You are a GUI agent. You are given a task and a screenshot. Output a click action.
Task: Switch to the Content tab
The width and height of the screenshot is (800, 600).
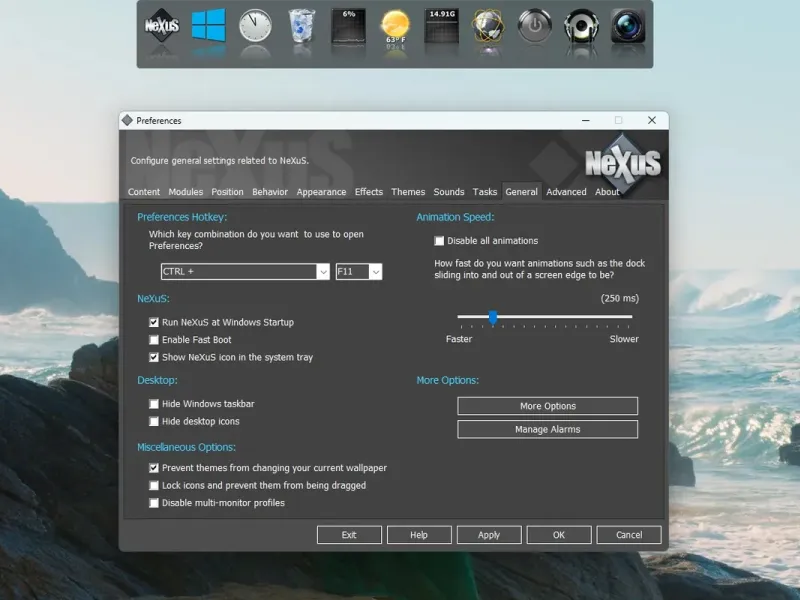[144, 192]
